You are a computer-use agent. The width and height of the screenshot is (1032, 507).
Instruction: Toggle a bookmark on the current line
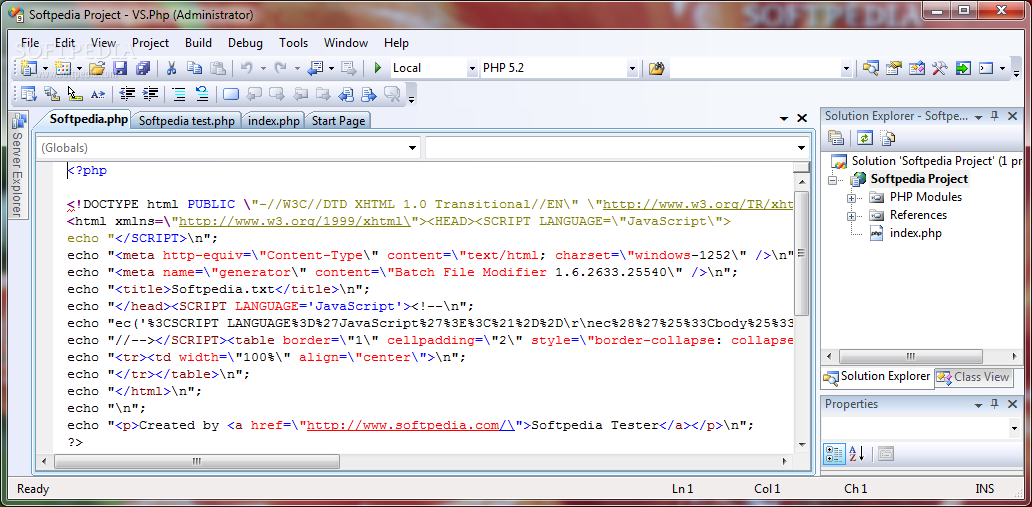tap(231, 94)
